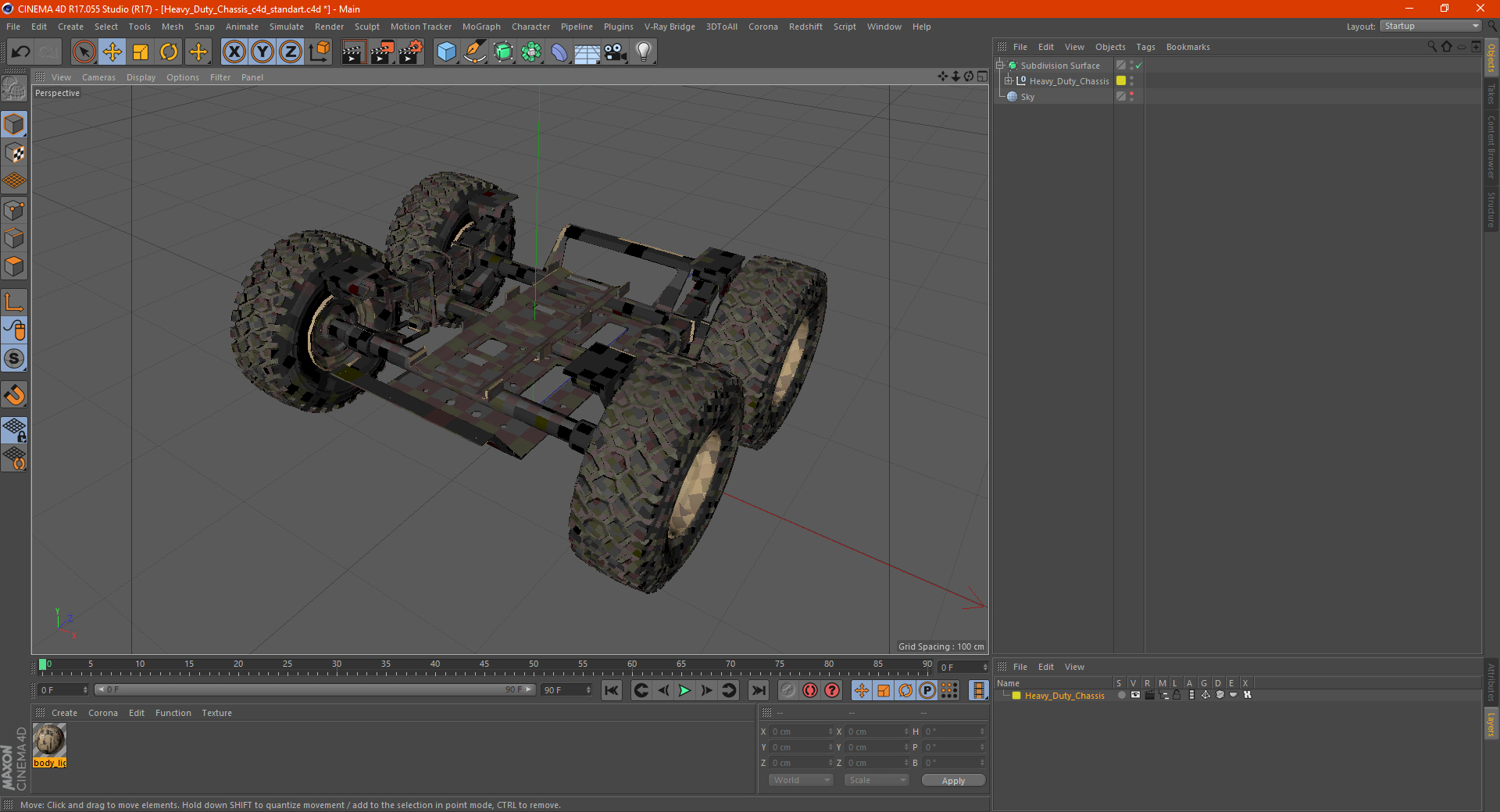Switch to Points mode
The width and height of the screenshot is (1500, 812).
point(14,210)
